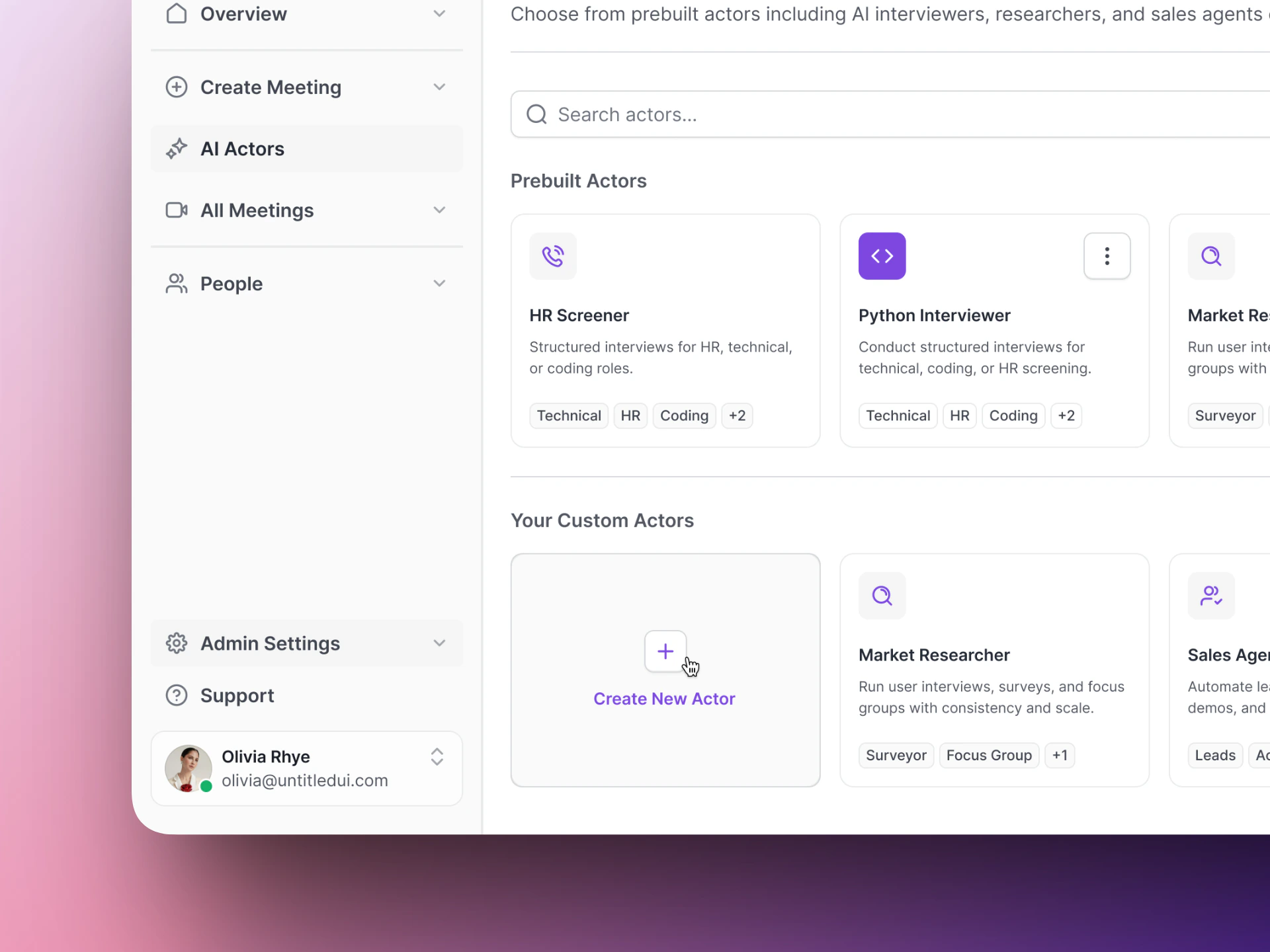Click Olivia Rhye's avatar photo
The image size is (1270, 952).
[x=188, y=768]
